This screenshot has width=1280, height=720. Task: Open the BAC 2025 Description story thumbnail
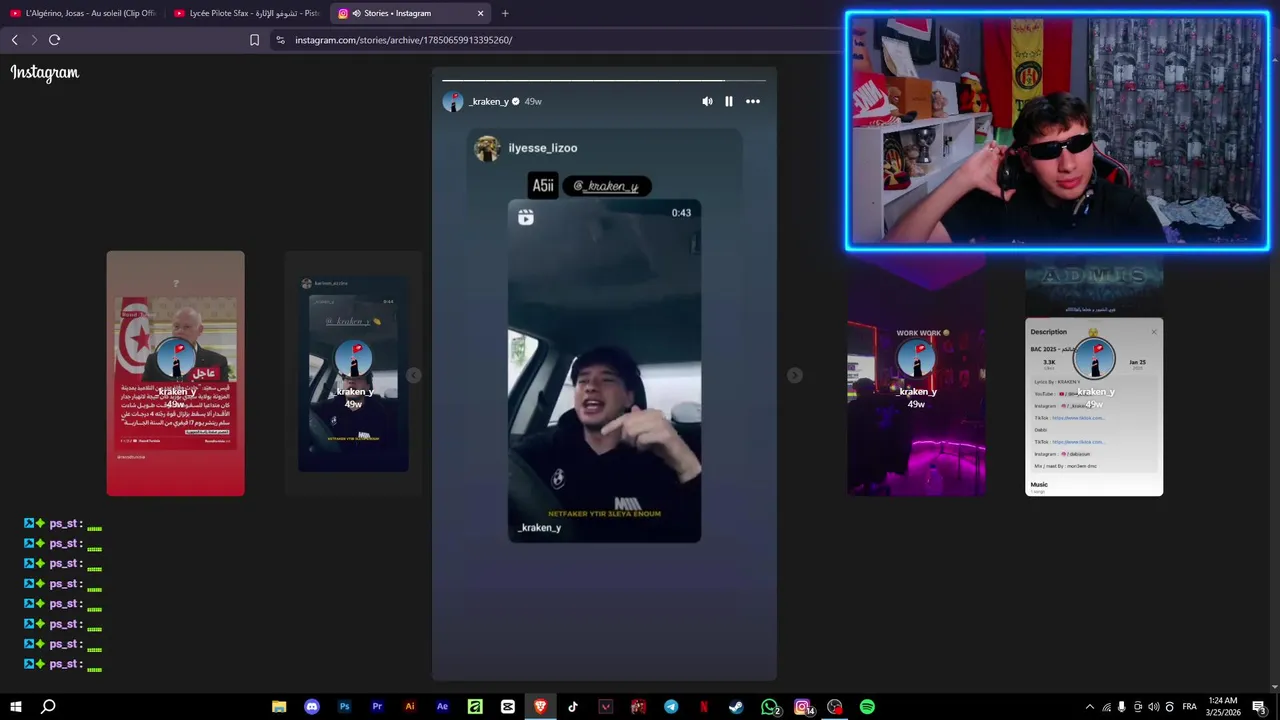[x=1094, y=373]
